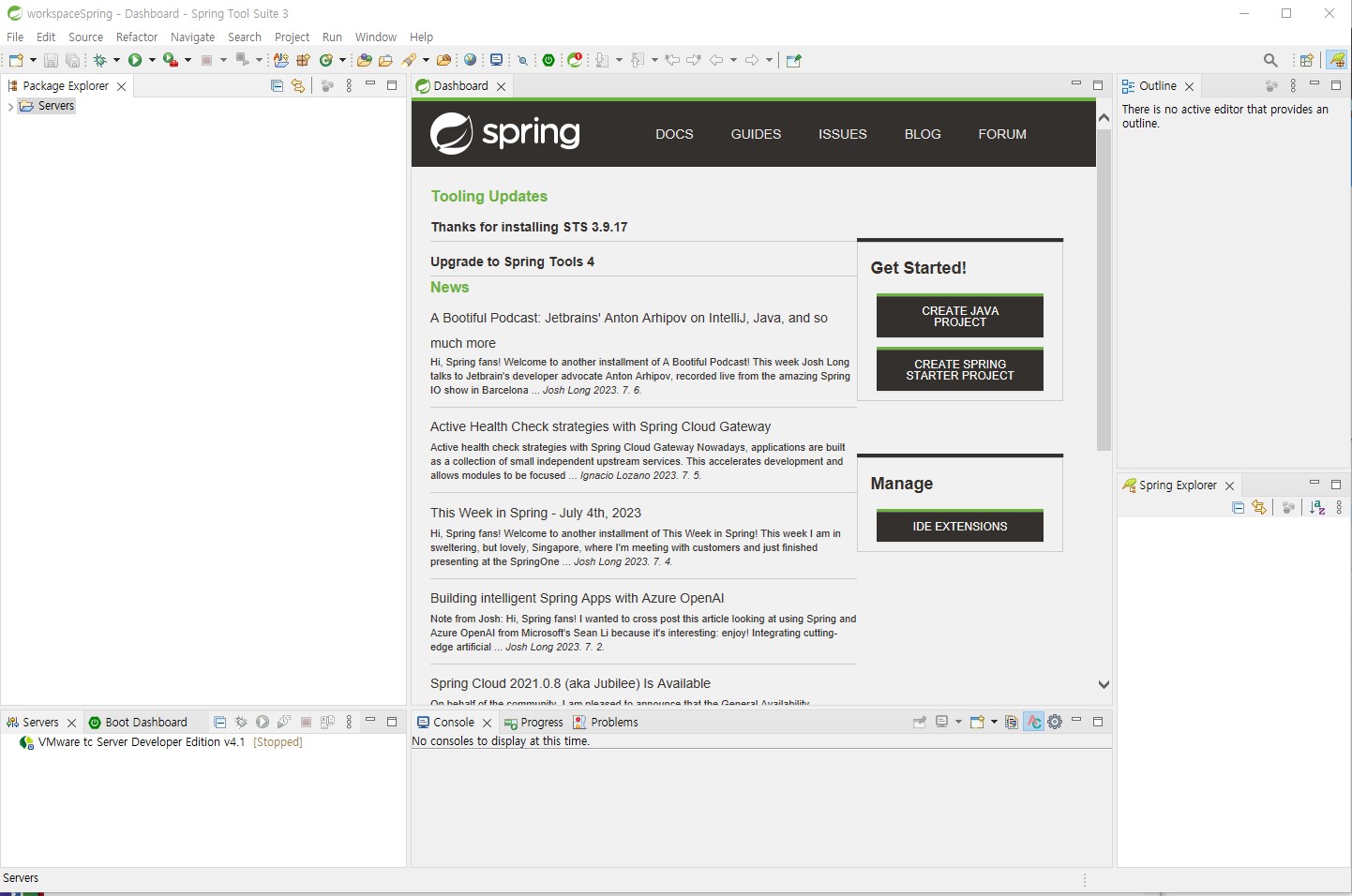Click the IDE EXTENSIONS button

(960, 526)
